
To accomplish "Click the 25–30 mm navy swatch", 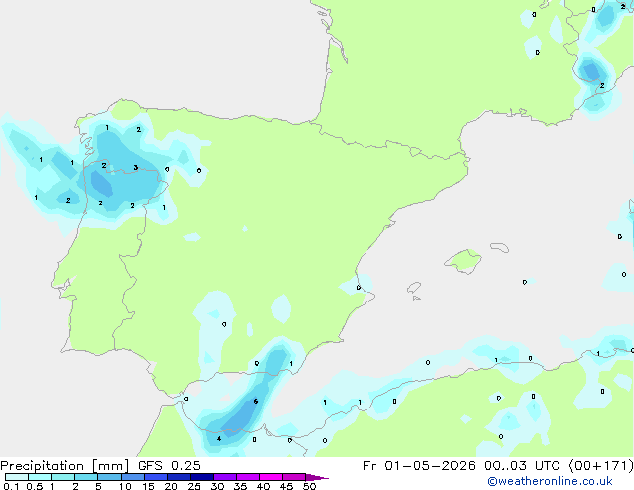I will tap(201, 477).
